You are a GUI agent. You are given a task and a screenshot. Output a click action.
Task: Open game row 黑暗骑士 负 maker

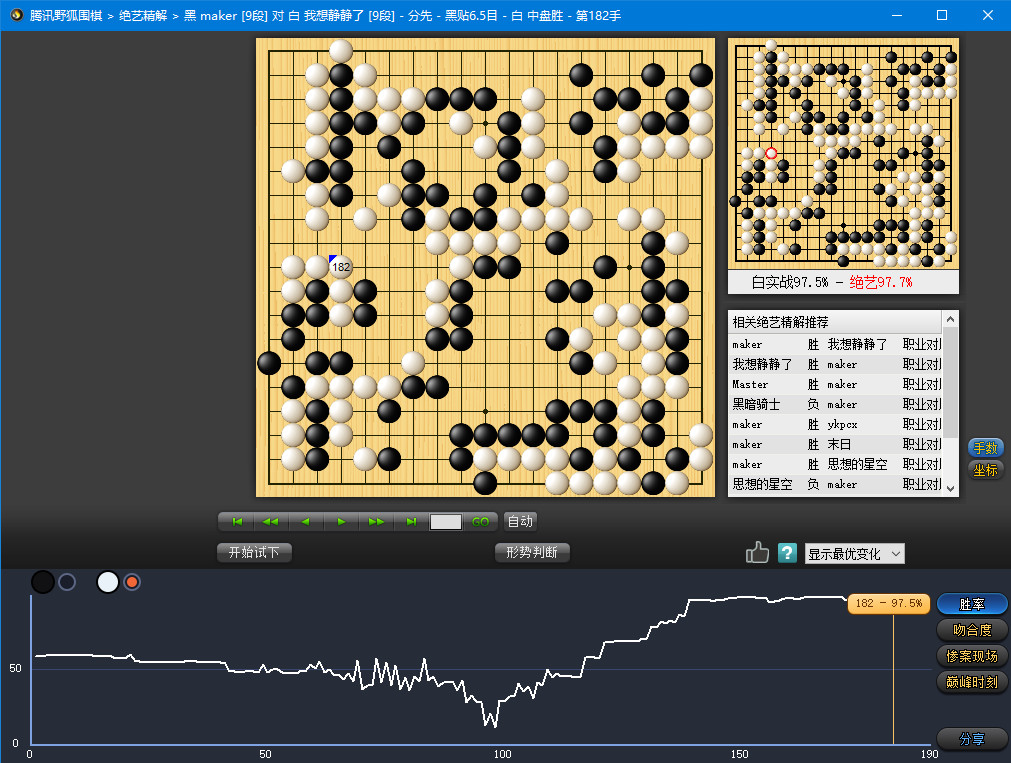click(x=836, y=404)
